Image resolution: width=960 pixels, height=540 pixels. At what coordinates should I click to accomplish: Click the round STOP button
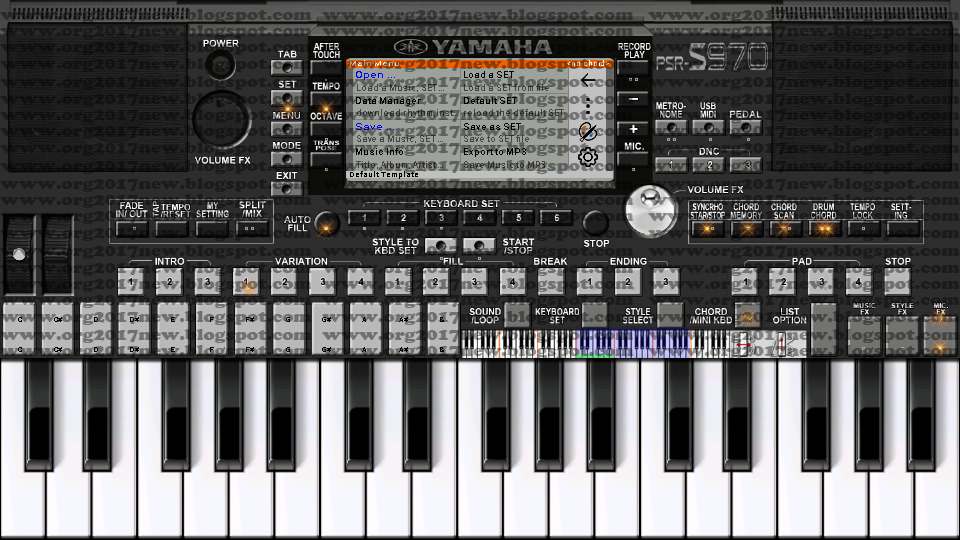pyautogui.click(x=595, y=223)
